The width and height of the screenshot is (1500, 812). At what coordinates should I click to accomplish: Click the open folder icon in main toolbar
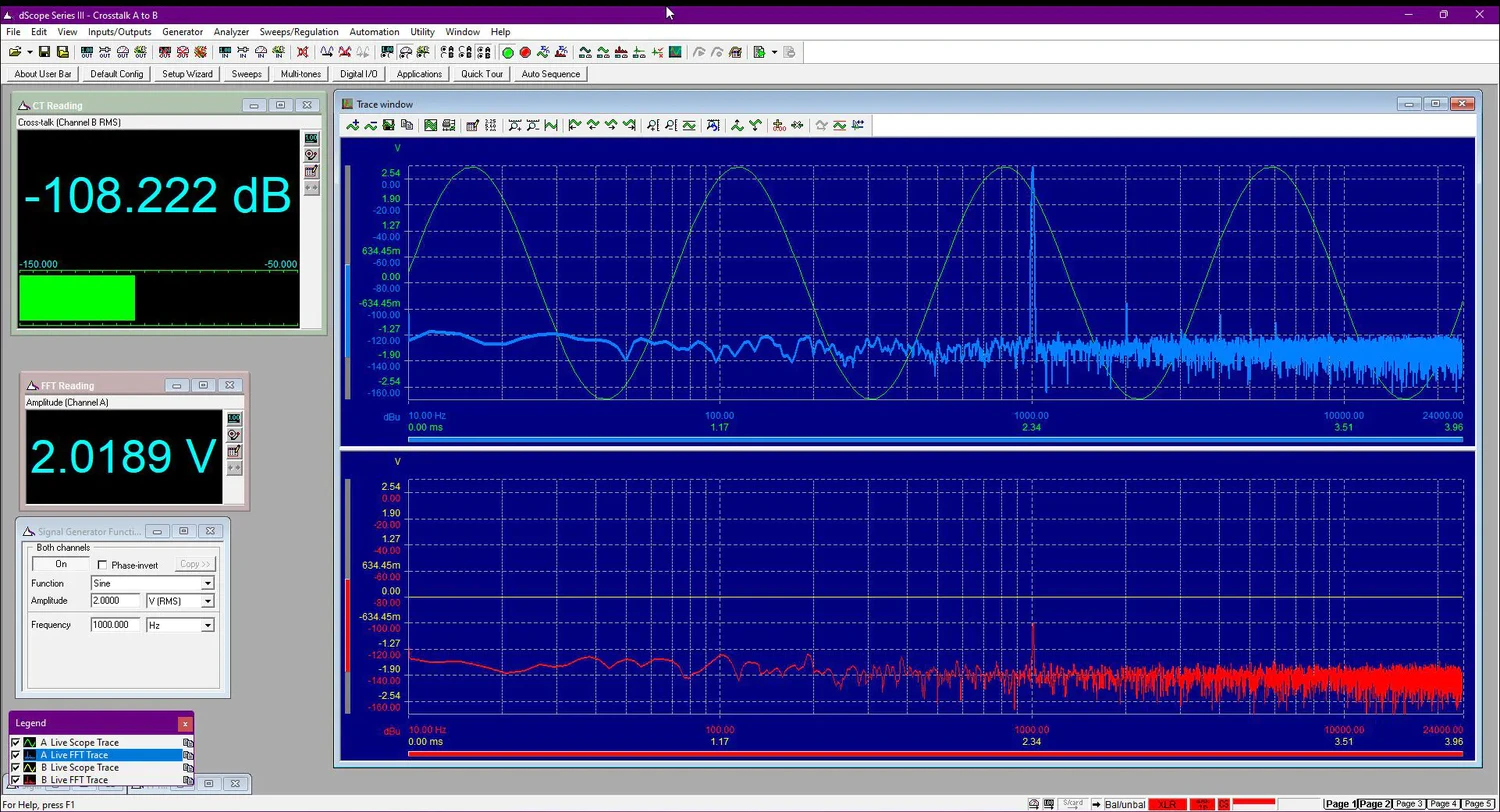15,52
